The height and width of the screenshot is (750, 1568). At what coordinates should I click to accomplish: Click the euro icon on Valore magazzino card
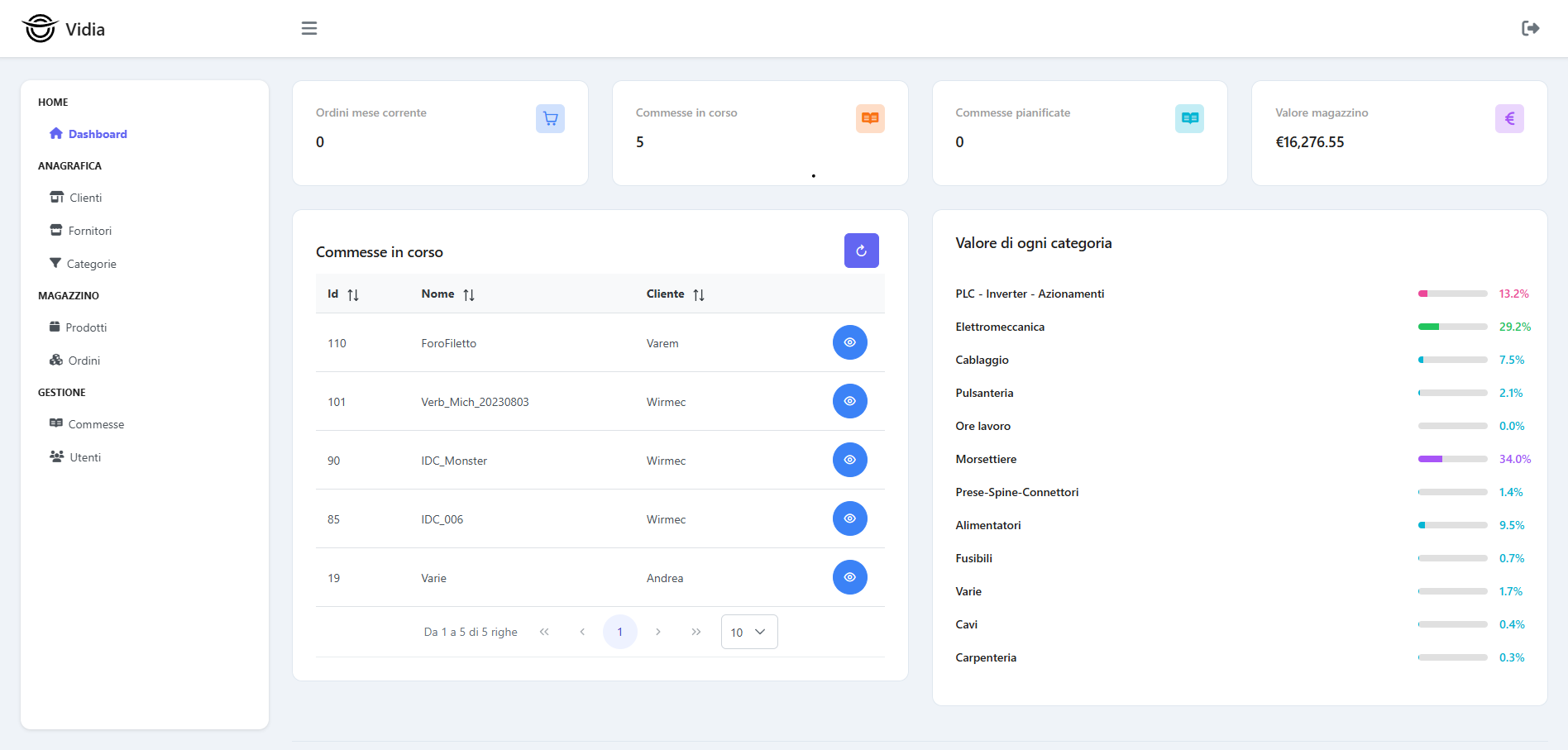[1508, 119]
